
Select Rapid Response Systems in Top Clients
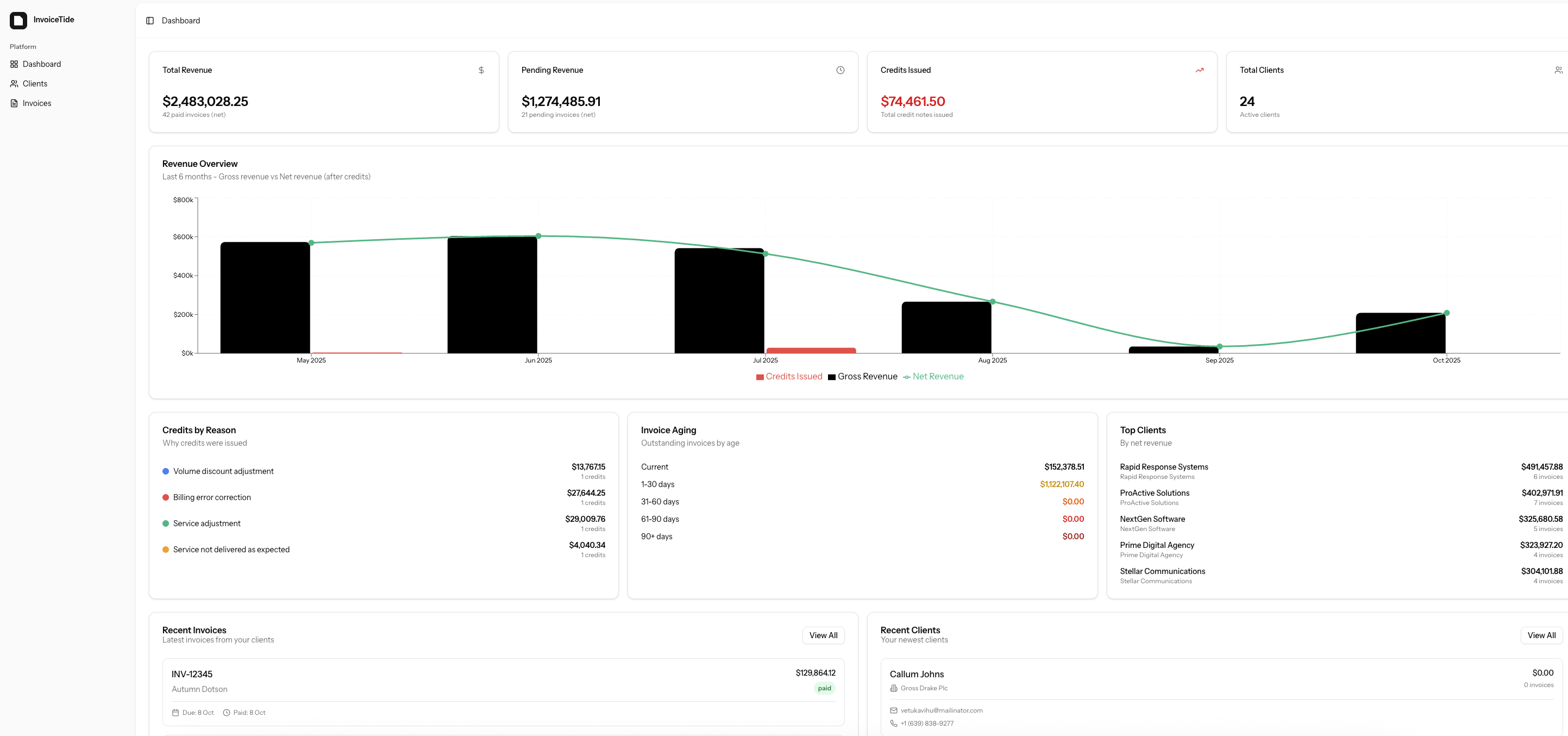click(x=1163, y=467)
